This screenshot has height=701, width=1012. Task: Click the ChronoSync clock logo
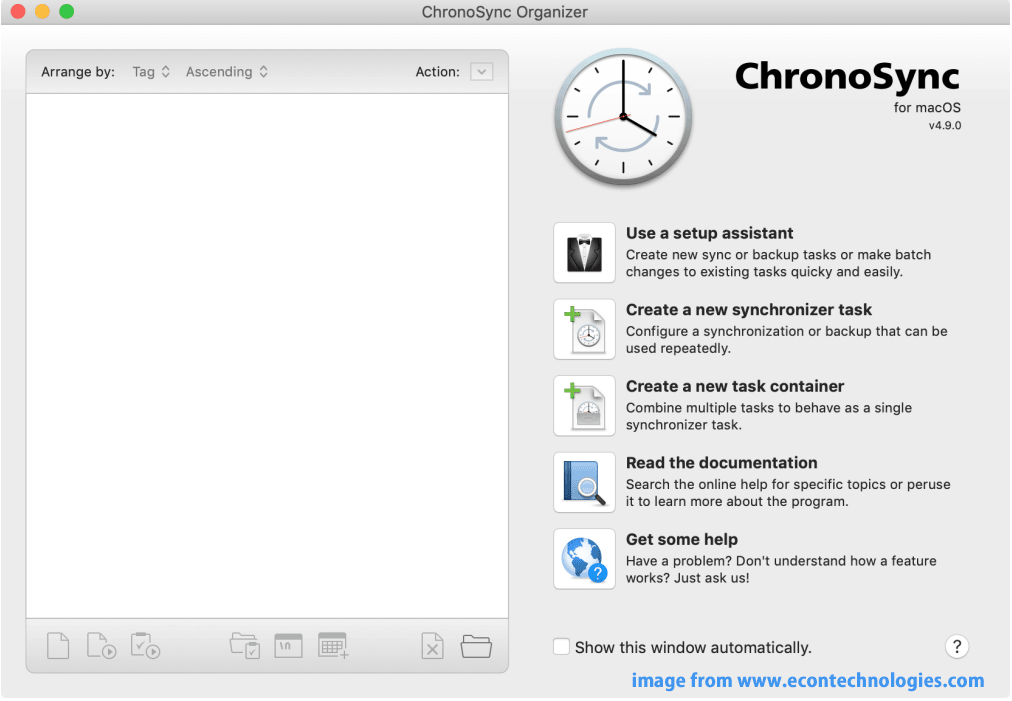[x=623, y=117]
